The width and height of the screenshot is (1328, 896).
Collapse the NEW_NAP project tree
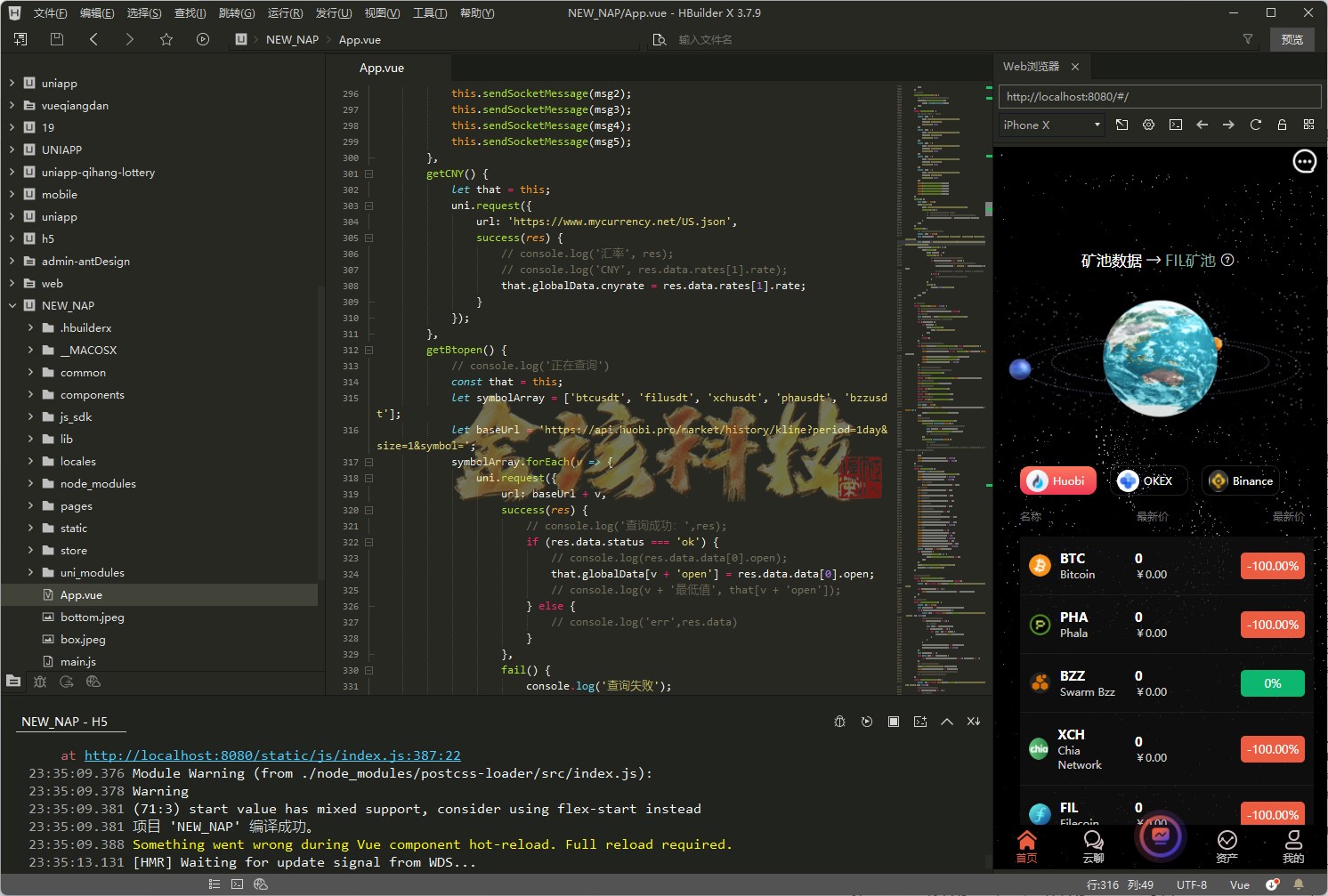(12, 306)
